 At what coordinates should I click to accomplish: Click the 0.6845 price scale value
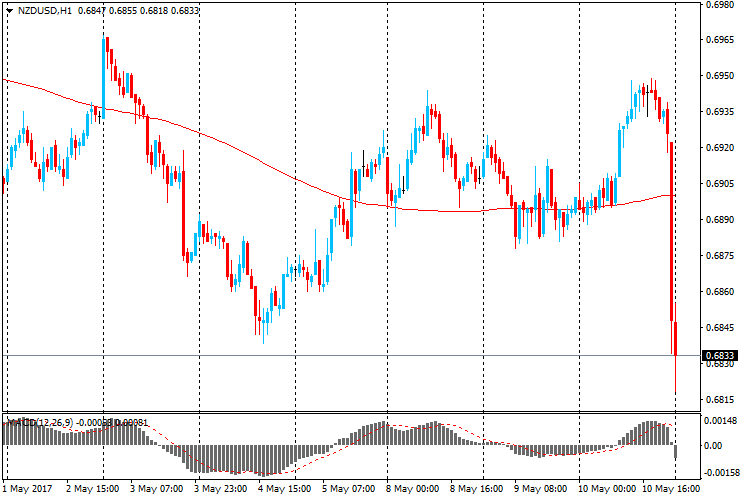720,328
